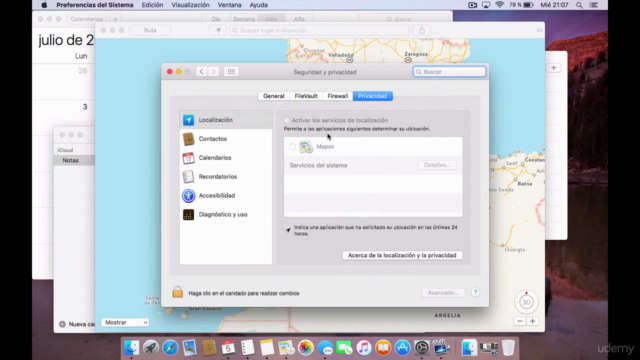This screenshot has width=640, height=360.
Task: Open FaceTime in the dock
Action: tap(344, 348)
